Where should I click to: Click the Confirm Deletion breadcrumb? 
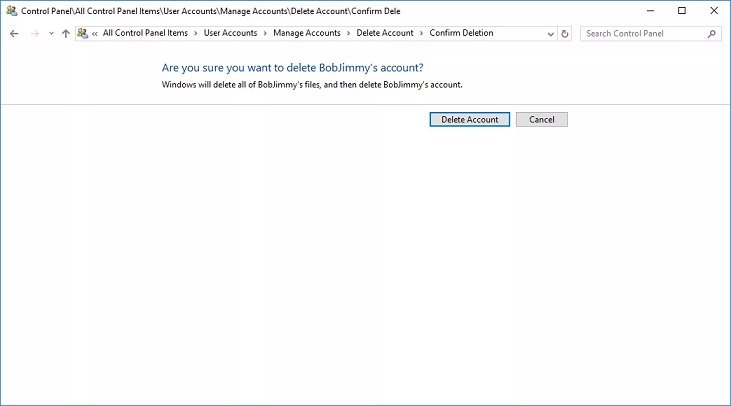click(461, 33)
